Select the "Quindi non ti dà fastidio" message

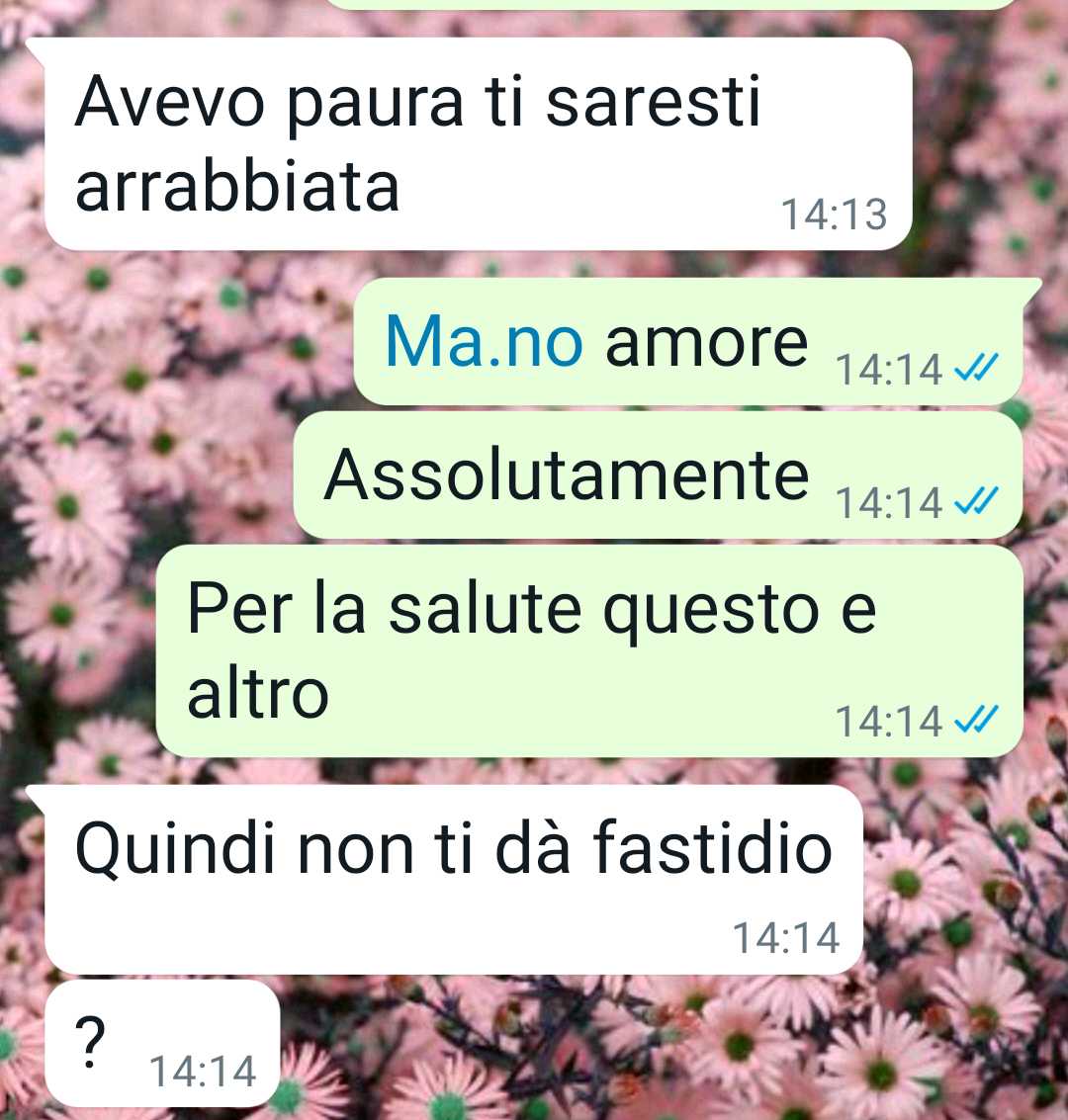[x=452, y=879]
